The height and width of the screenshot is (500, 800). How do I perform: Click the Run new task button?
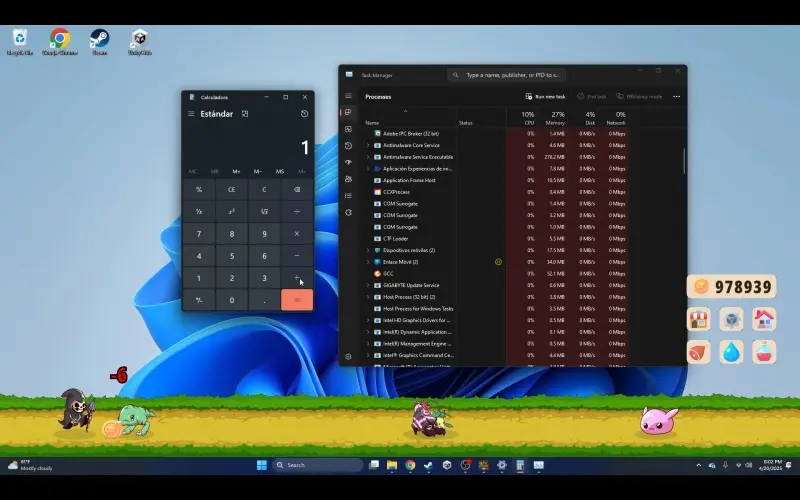(x=545, y=97)
